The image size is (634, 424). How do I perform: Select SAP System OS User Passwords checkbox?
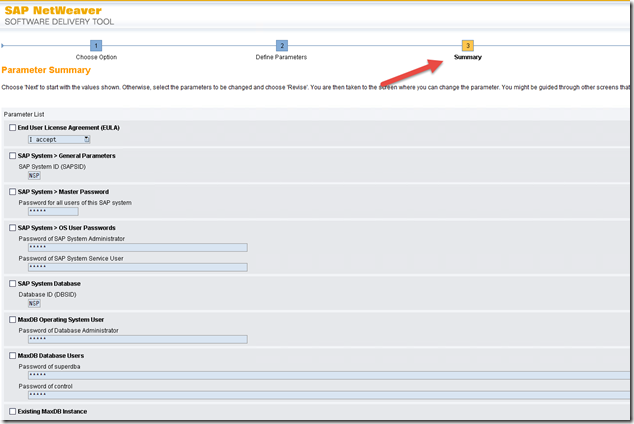pos(12,228)
